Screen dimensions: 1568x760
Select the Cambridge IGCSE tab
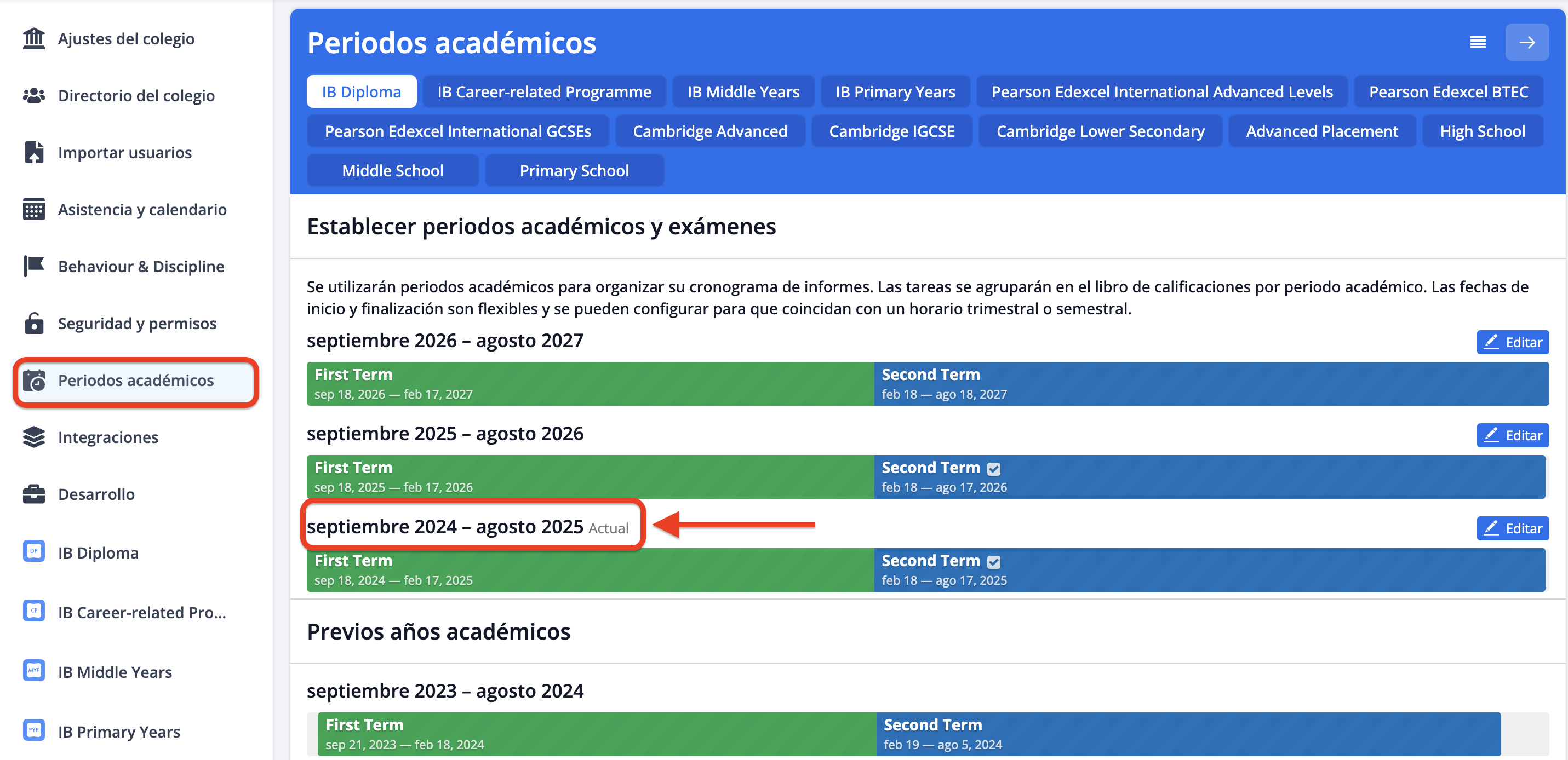tap(891, 131)
